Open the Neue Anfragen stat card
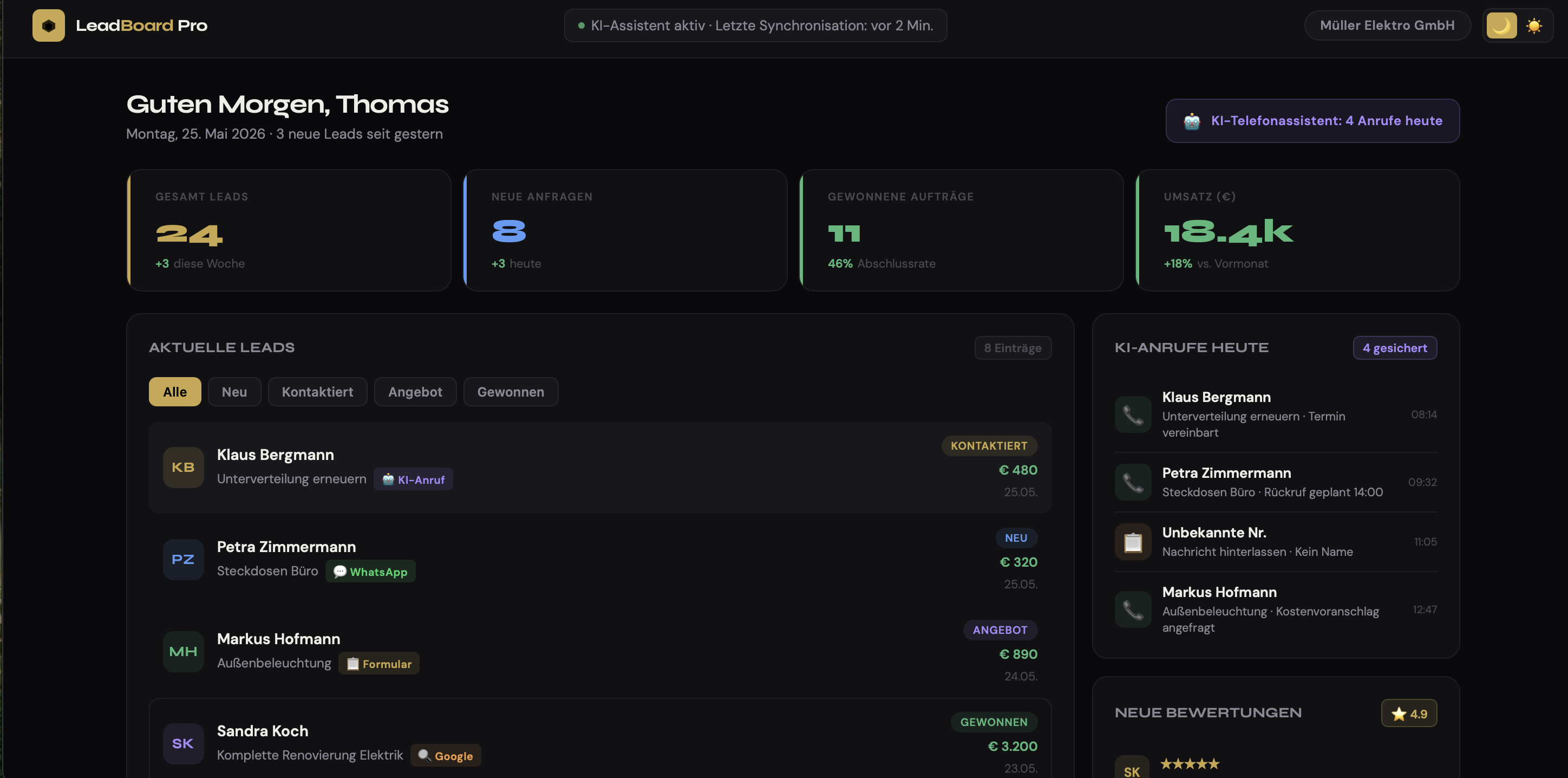The image size is (1568, 778). coord(625,230)
